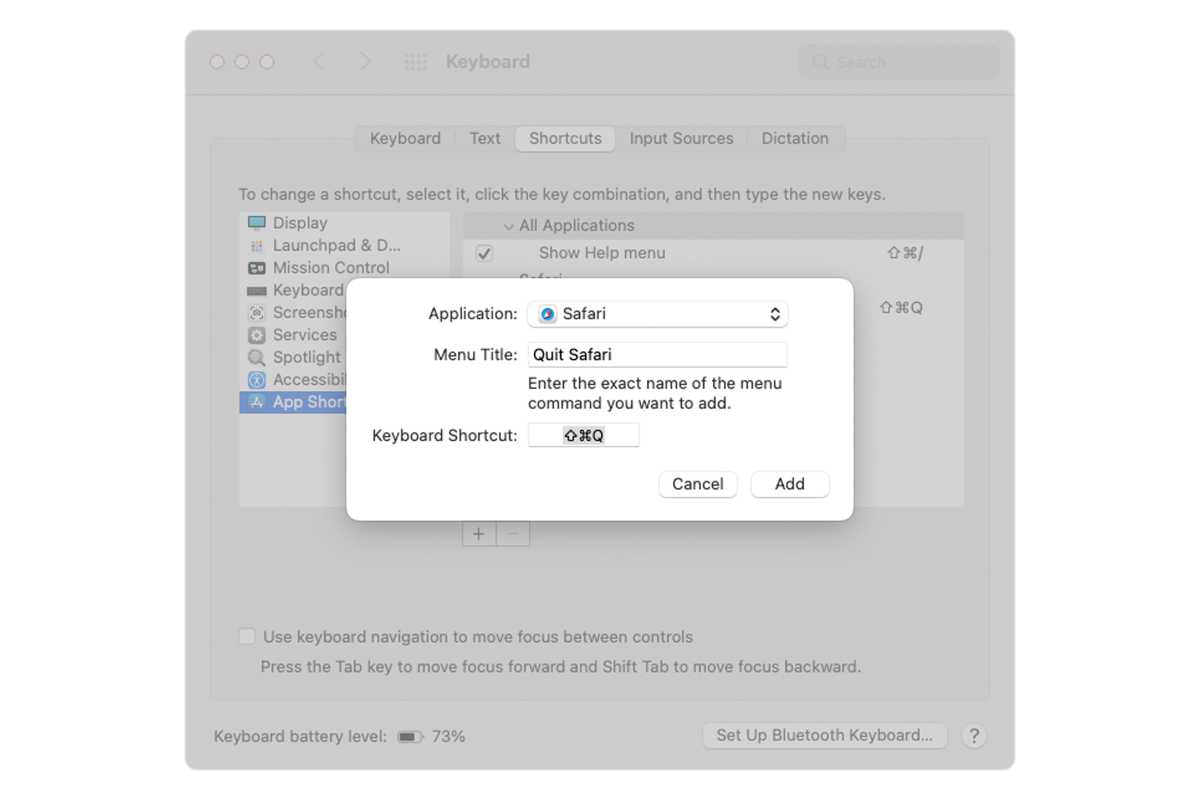Select the Shortcuts tab
This screenshot has height=800, width=1200.
point(565,138)
